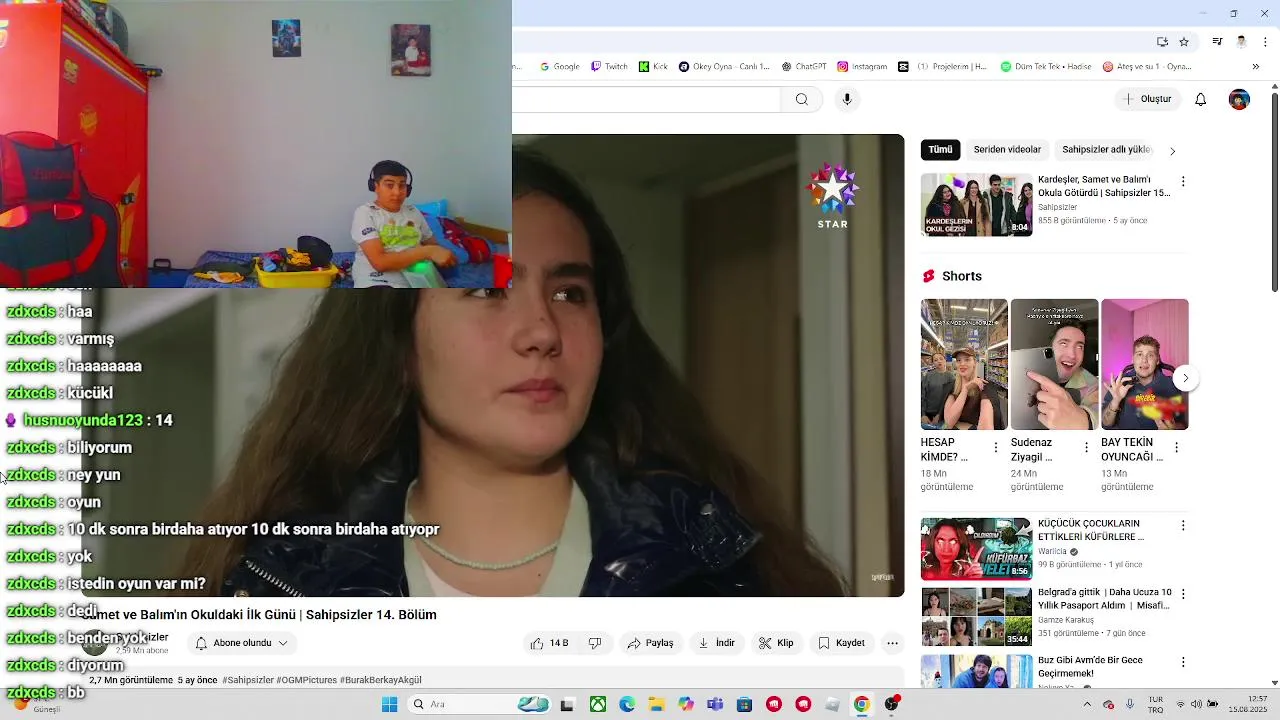
Task: Open the Projelerim bookmark
Action: pos(943,67)
